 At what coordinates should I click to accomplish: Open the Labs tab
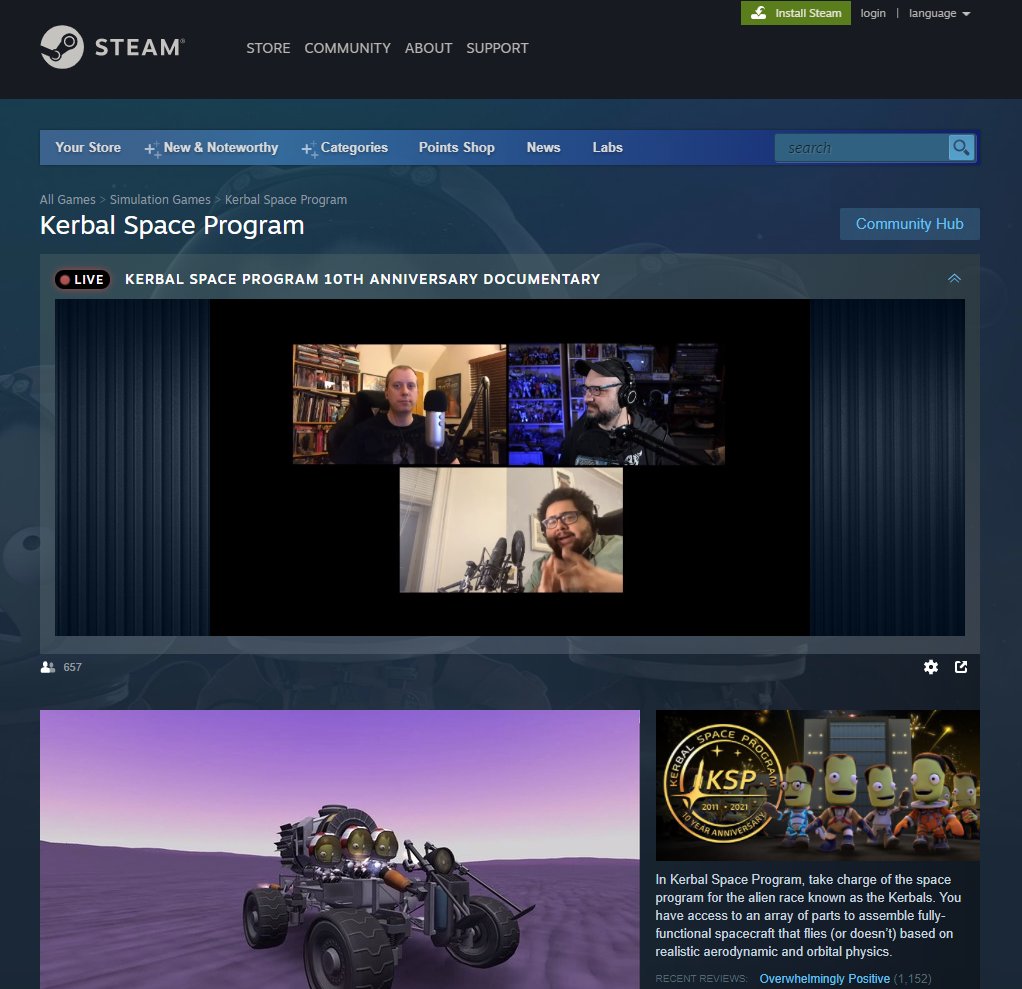point(607,147)
